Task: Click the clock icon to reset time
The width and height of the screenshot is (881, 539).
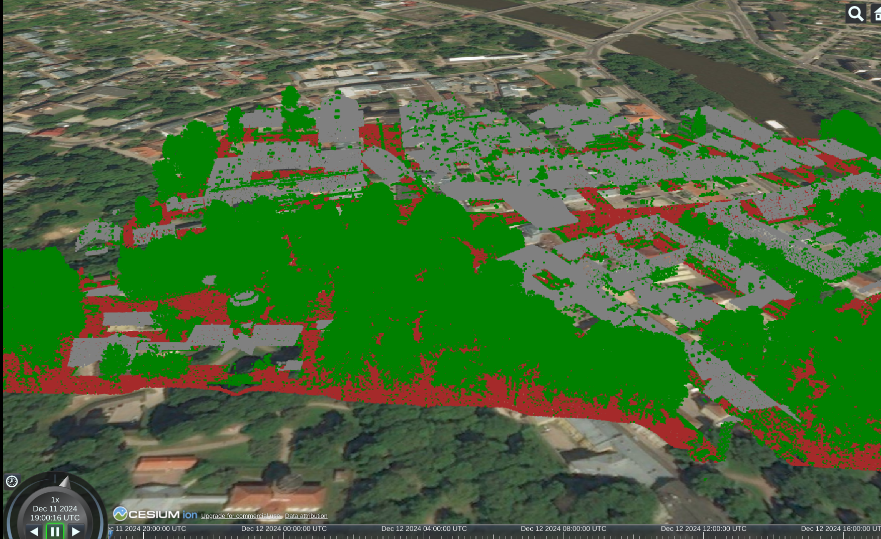Action: pyautogui.click(x=12, y=481)
